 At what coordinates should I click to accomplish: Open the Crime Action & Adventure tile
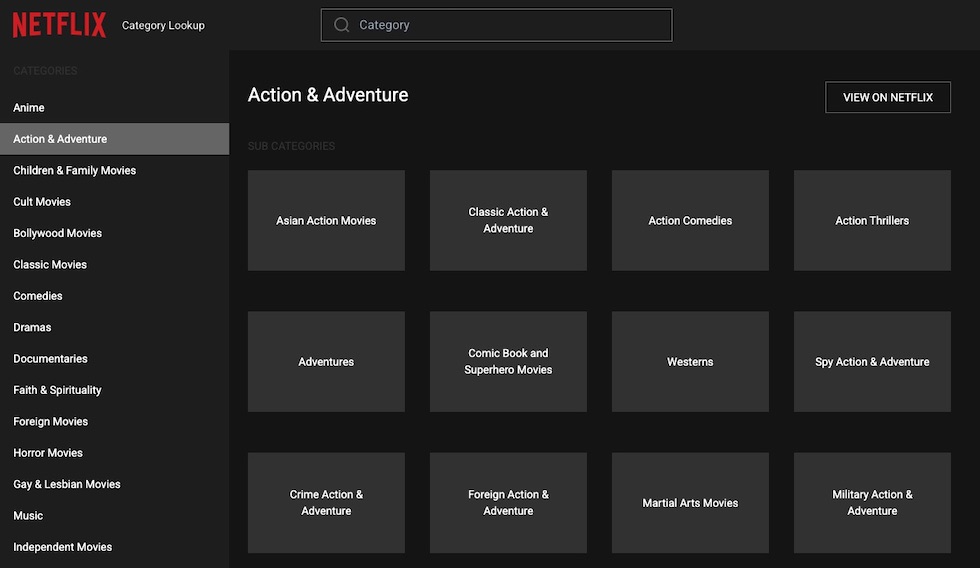(x=326, y=503)
